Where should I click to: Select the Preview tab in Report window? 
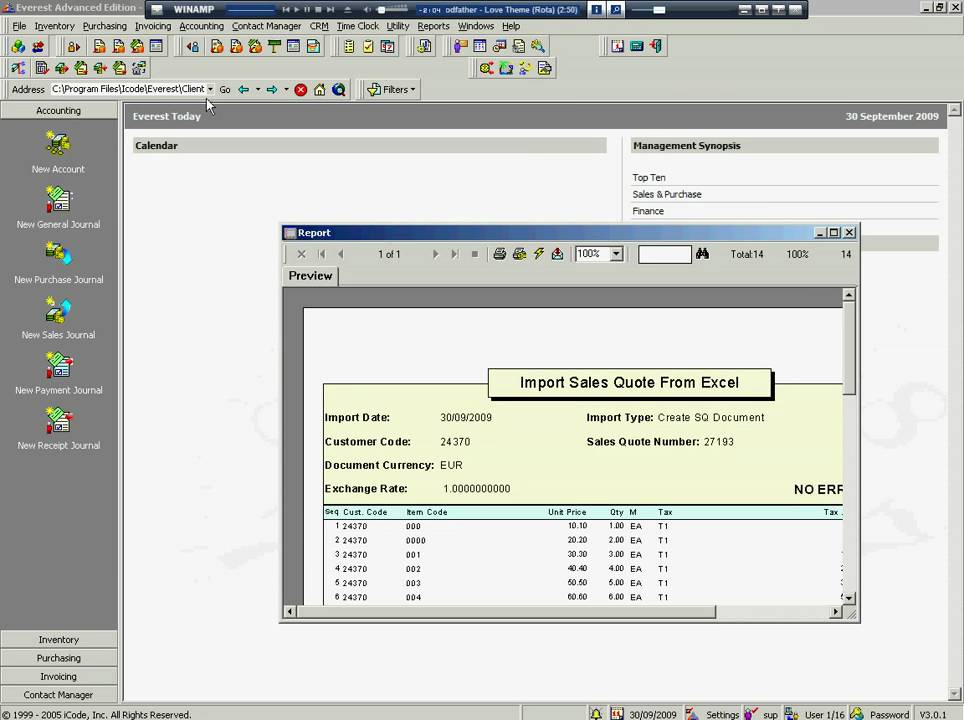(x=310, y=275)
